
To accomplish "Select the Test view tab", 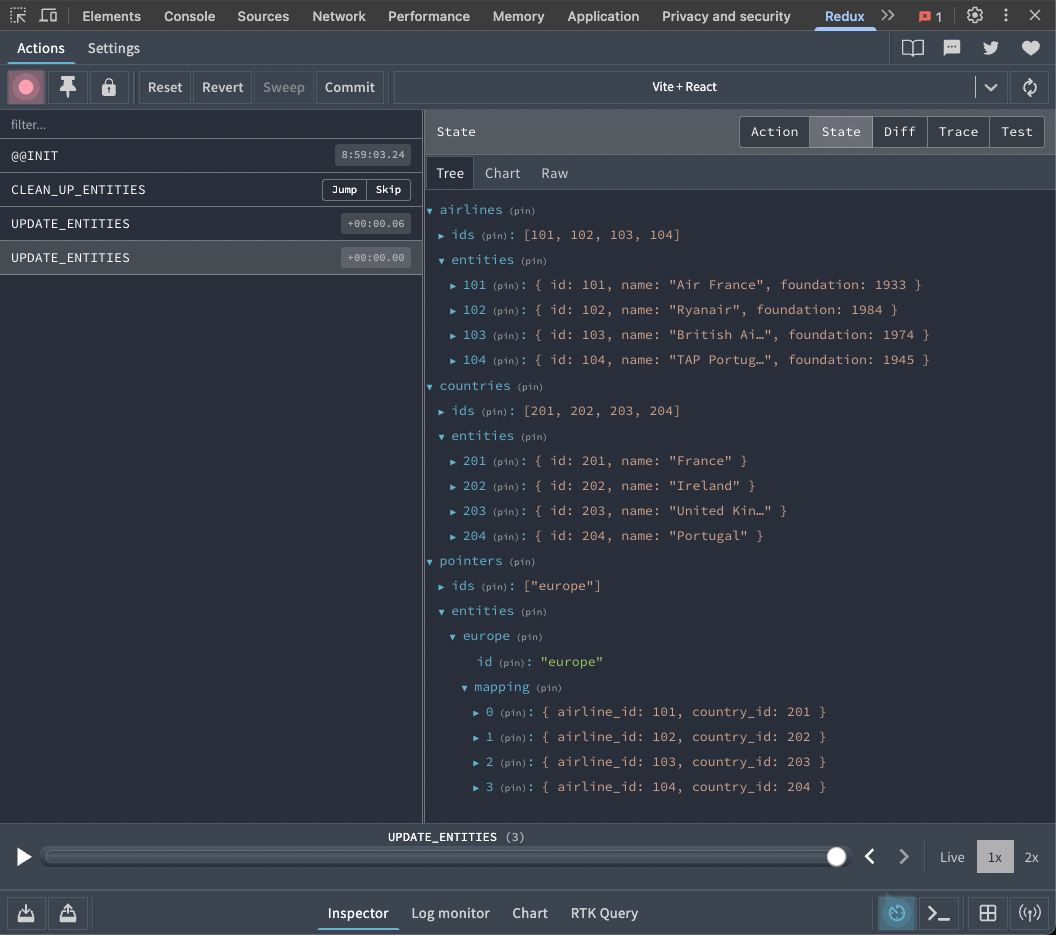I will (1016, 131).
